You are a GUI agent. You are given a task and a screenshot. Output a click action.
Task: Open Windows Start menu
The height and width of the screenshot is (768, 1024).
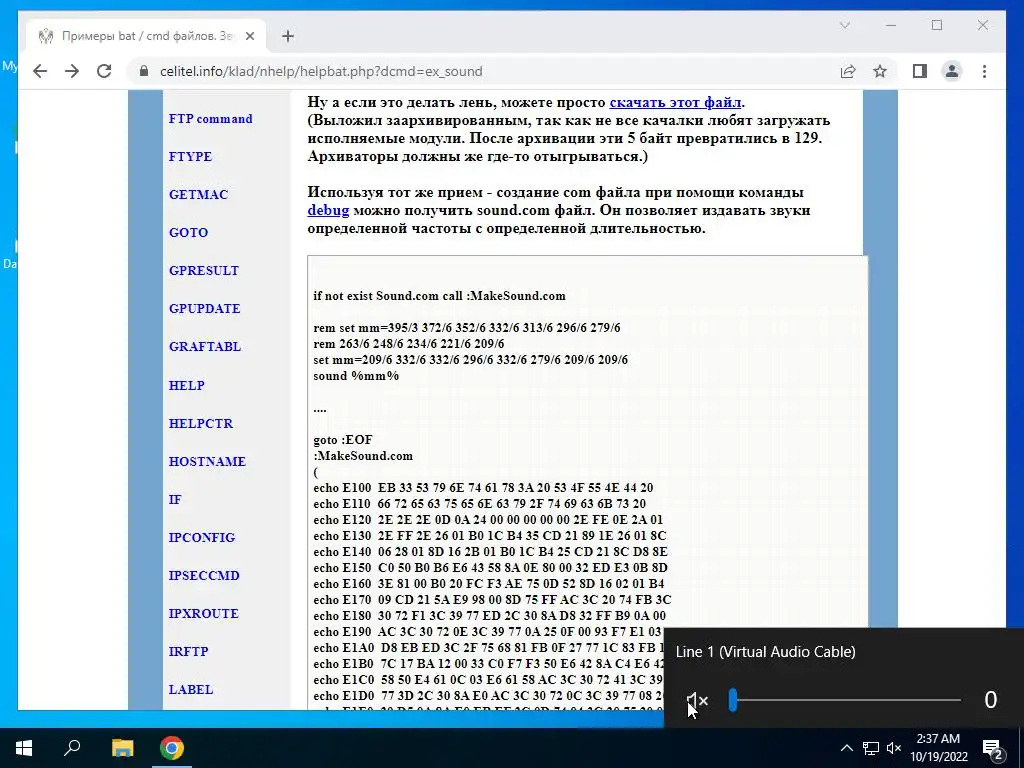click(x=24, y=748)
